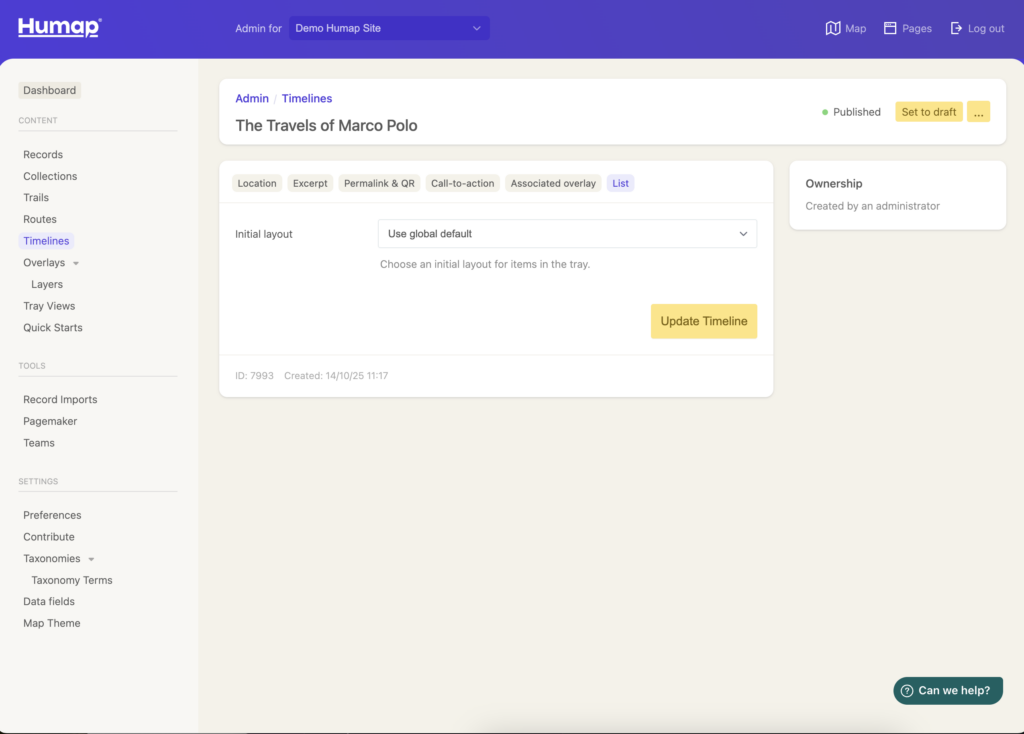
Task: Switch to the Location tab
Action: coord(257,183)
